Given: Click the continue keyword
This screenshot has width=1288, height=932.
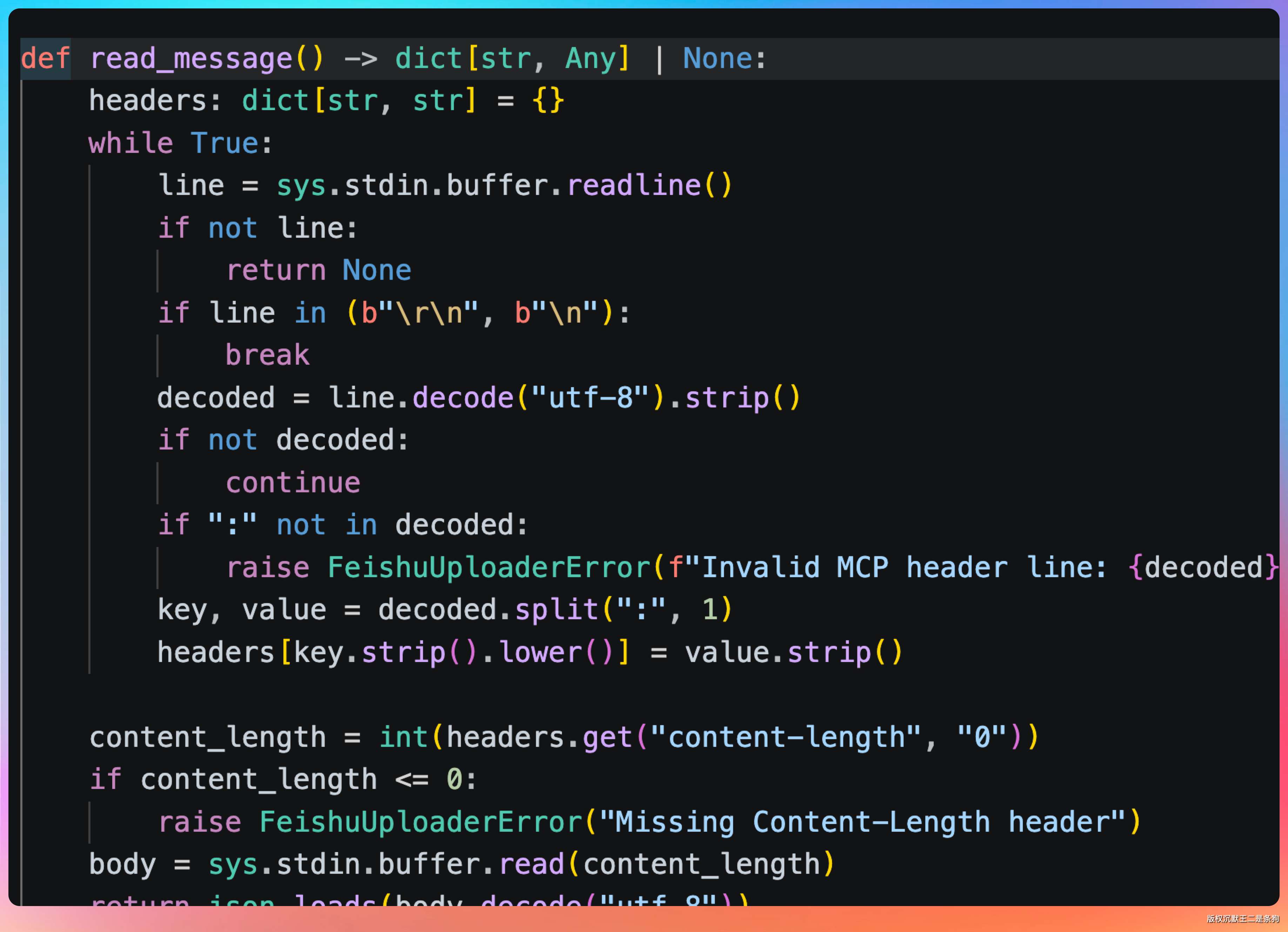Looking at the screenshot, I should (x=293, y=483).
